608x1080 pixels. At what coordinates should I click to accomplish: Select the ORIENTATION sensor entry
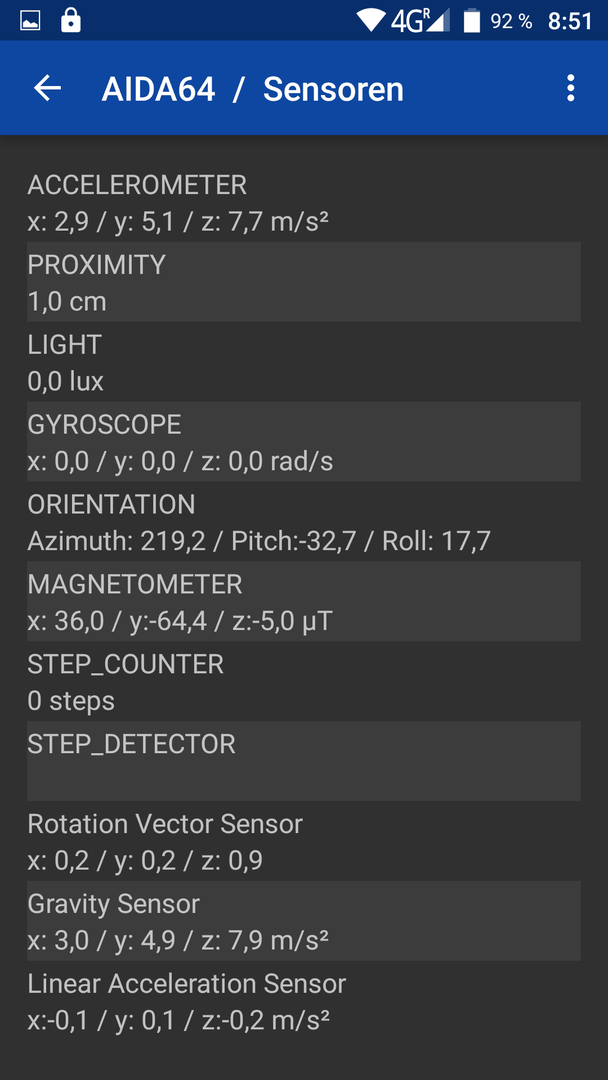(x=304, y=521)
